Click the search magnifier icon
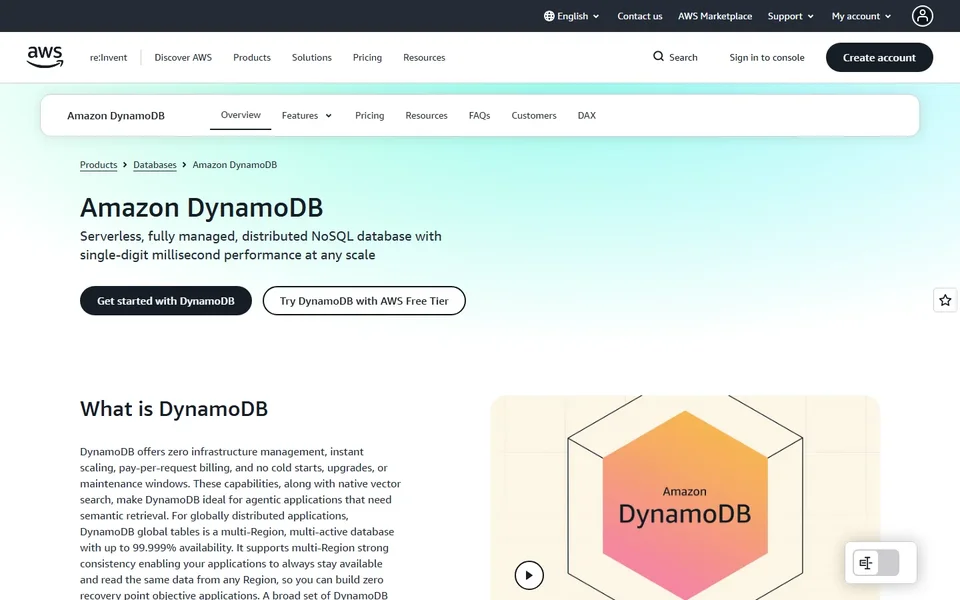 click(658, 56)
